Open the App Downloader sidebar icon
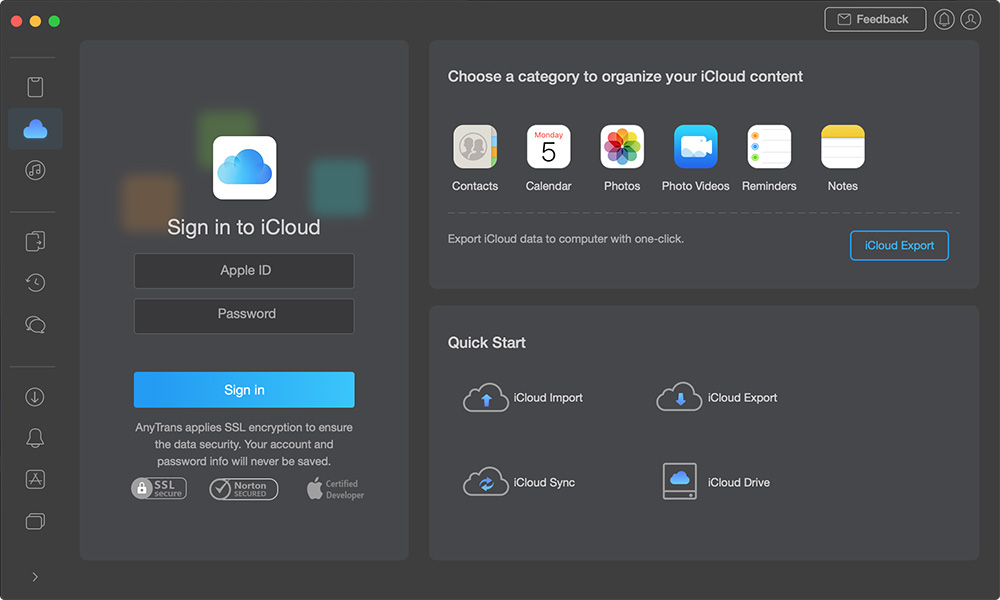 pyautogui.click(x=35, y=479)
